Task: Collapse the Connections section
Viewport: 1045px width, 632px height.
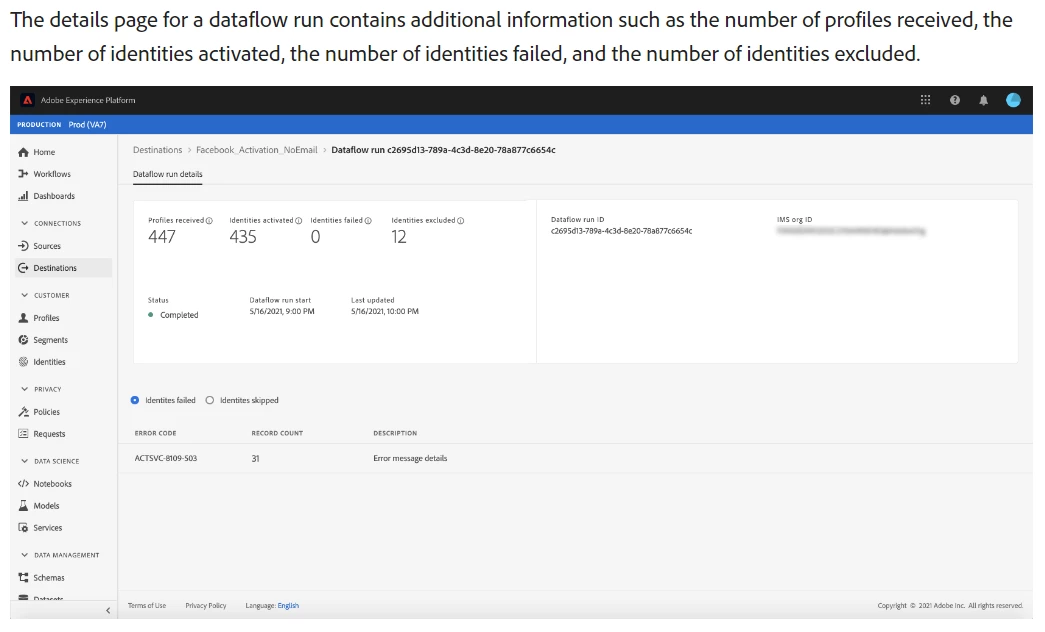Action: pyautogui.click(x=25, y=223)
